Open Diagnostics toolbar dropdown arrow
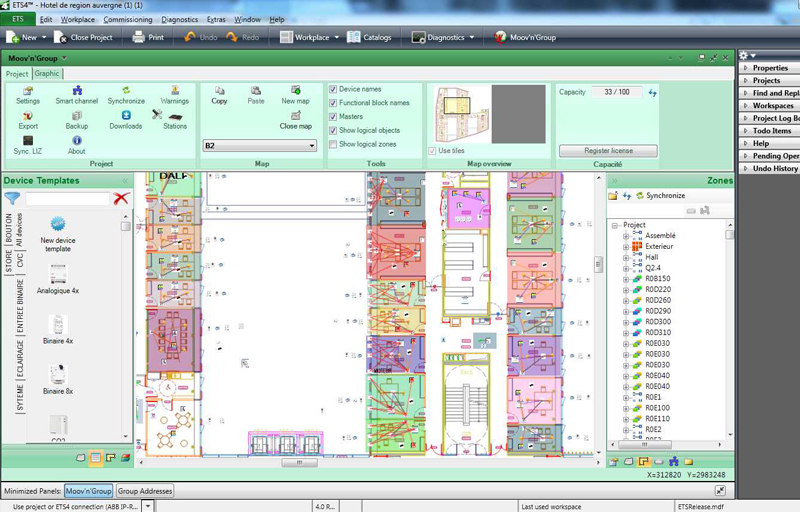Image resolution: width=800 pixels, height=512 pixels. 472,37
